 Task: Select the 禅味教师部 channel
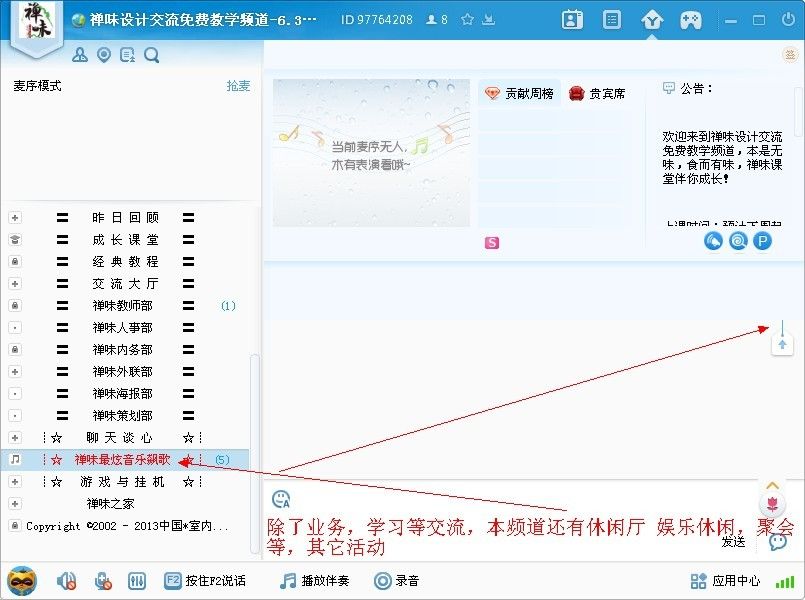[125, 306]
